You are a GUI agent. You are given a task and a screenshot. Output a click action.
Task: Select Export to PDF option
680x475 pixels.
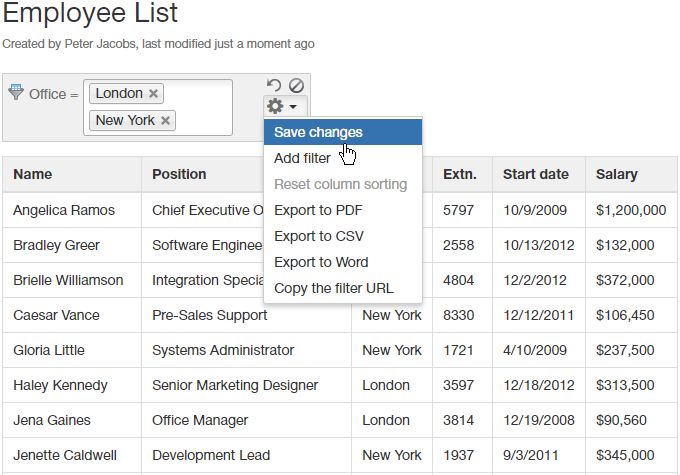(x=318, y=210)
